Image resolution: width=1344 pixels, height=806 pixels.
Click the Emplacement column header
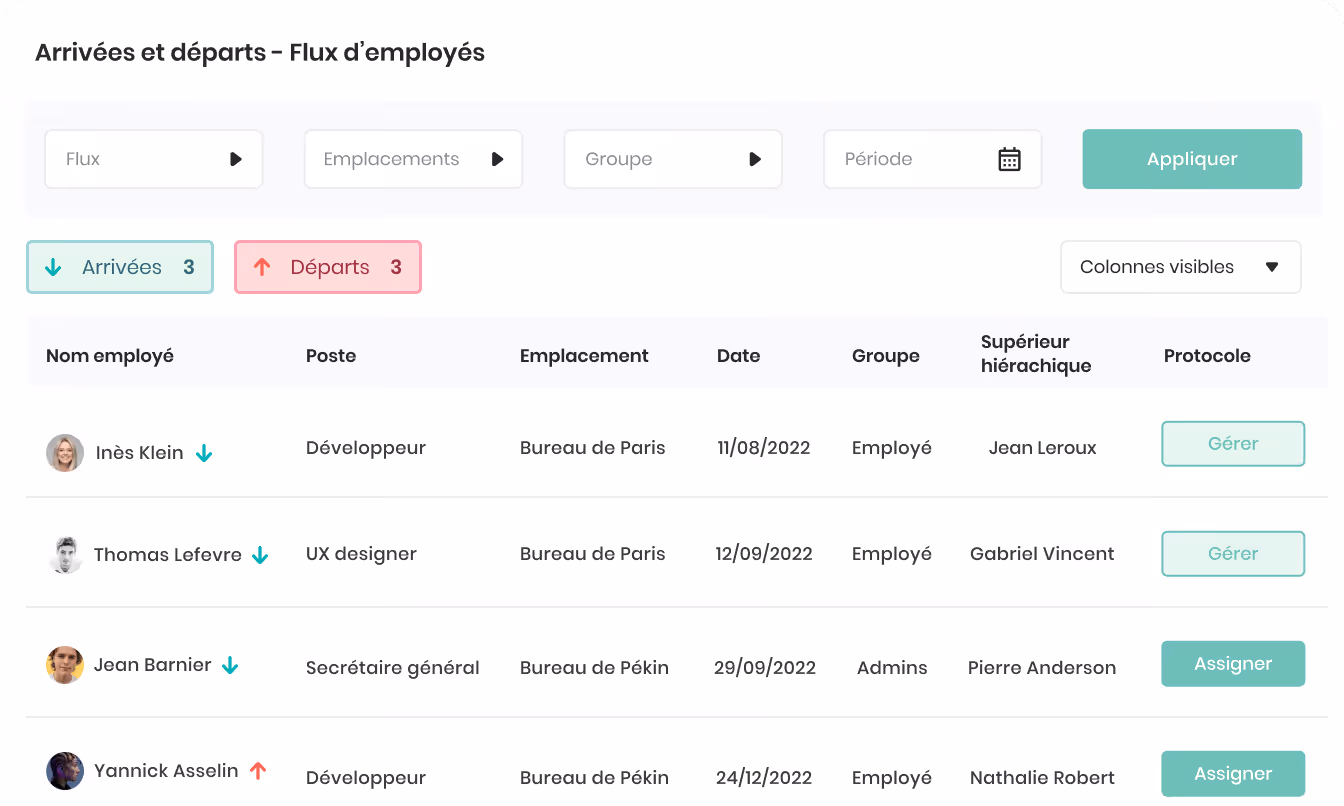584,356
